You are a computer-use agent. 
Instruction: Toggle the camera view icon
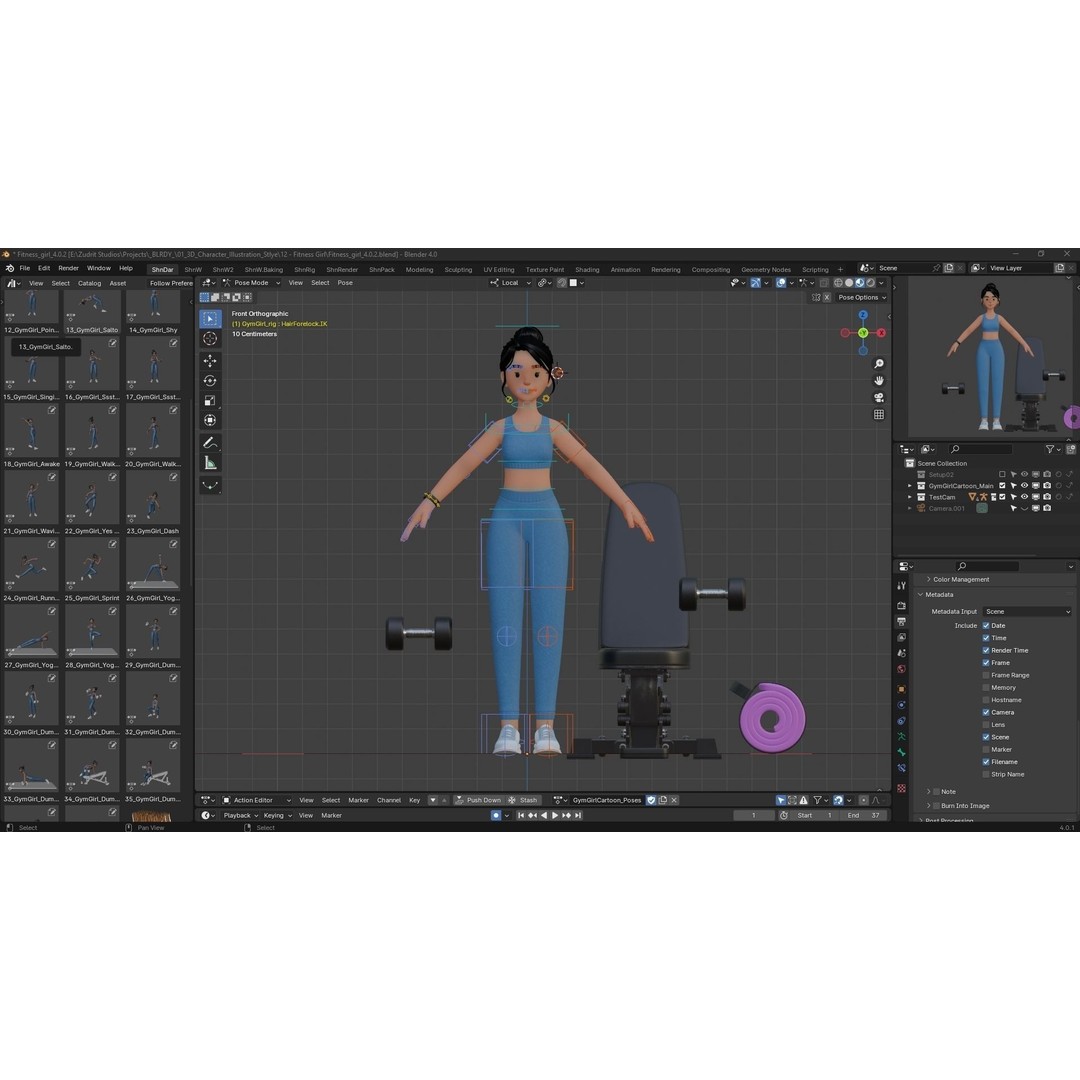click(x=879, y=397)
